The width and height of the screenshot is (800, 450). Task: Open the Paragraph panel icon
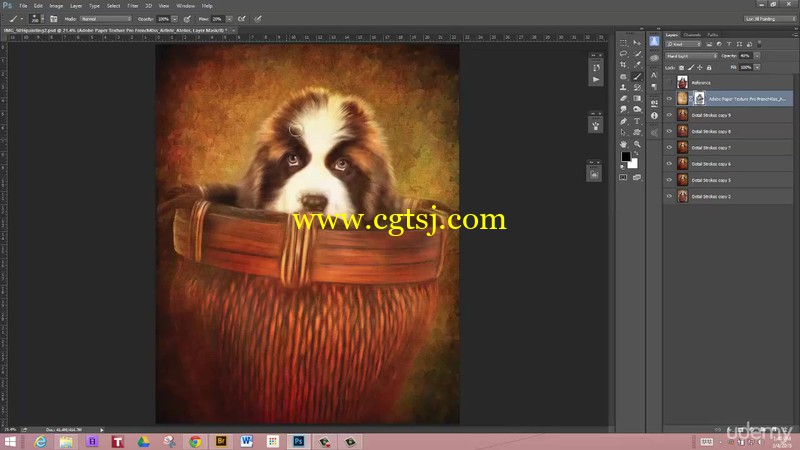pos(654,87)
